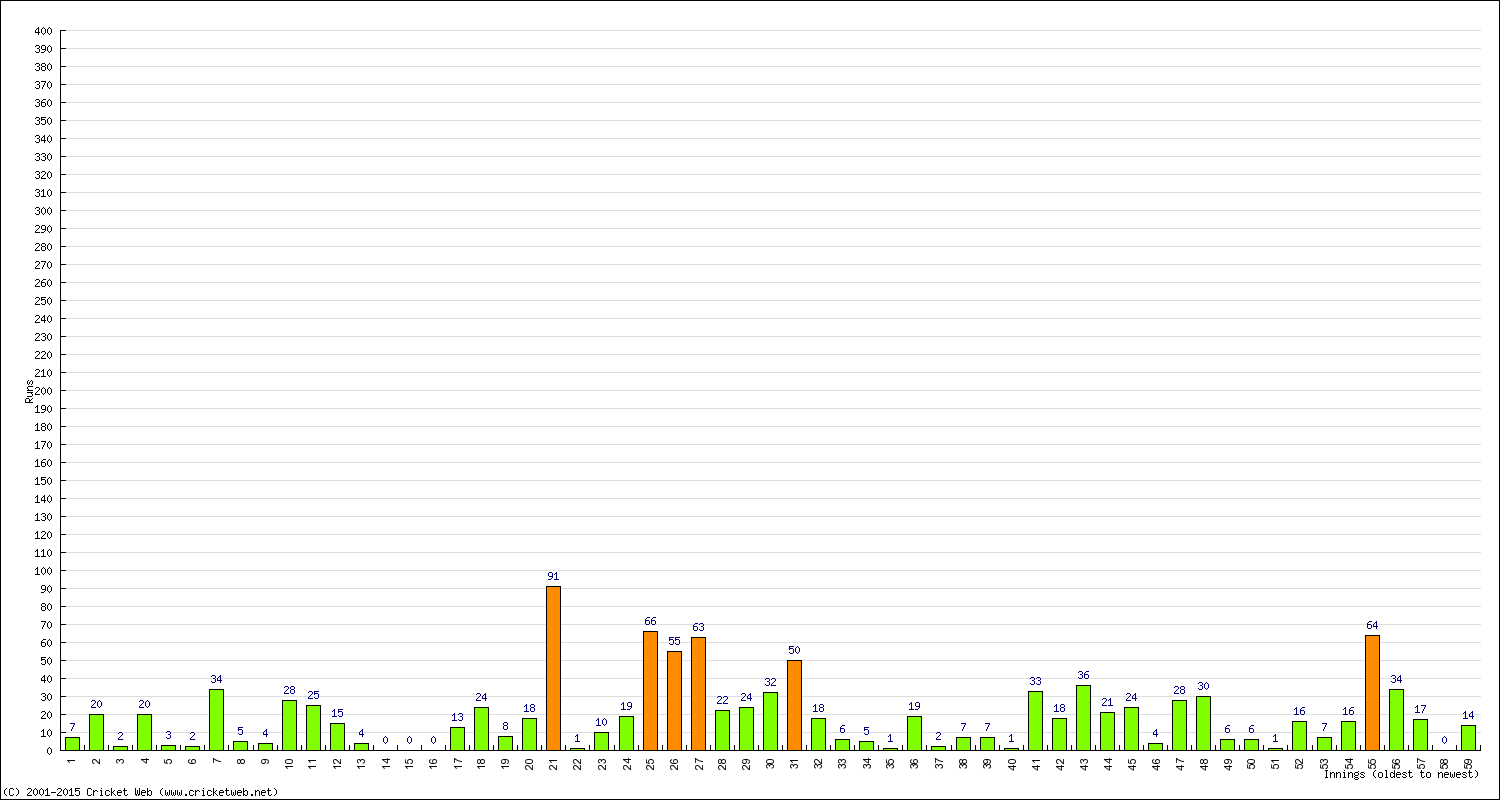Click value label 15 above inning 12
Image resolution: width=1500 pixels, height=800 pixels.
(337, 713)
